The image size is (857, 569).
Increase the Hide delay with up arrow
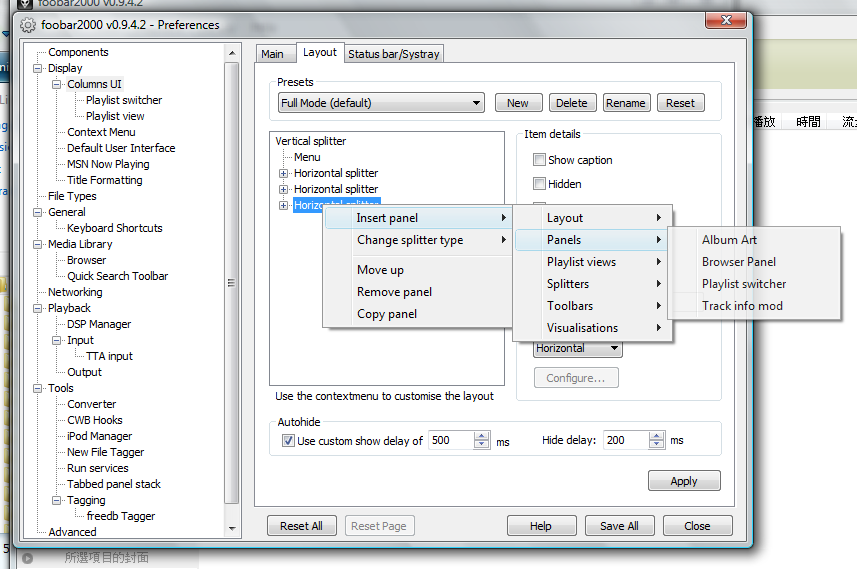coord(656,436)
